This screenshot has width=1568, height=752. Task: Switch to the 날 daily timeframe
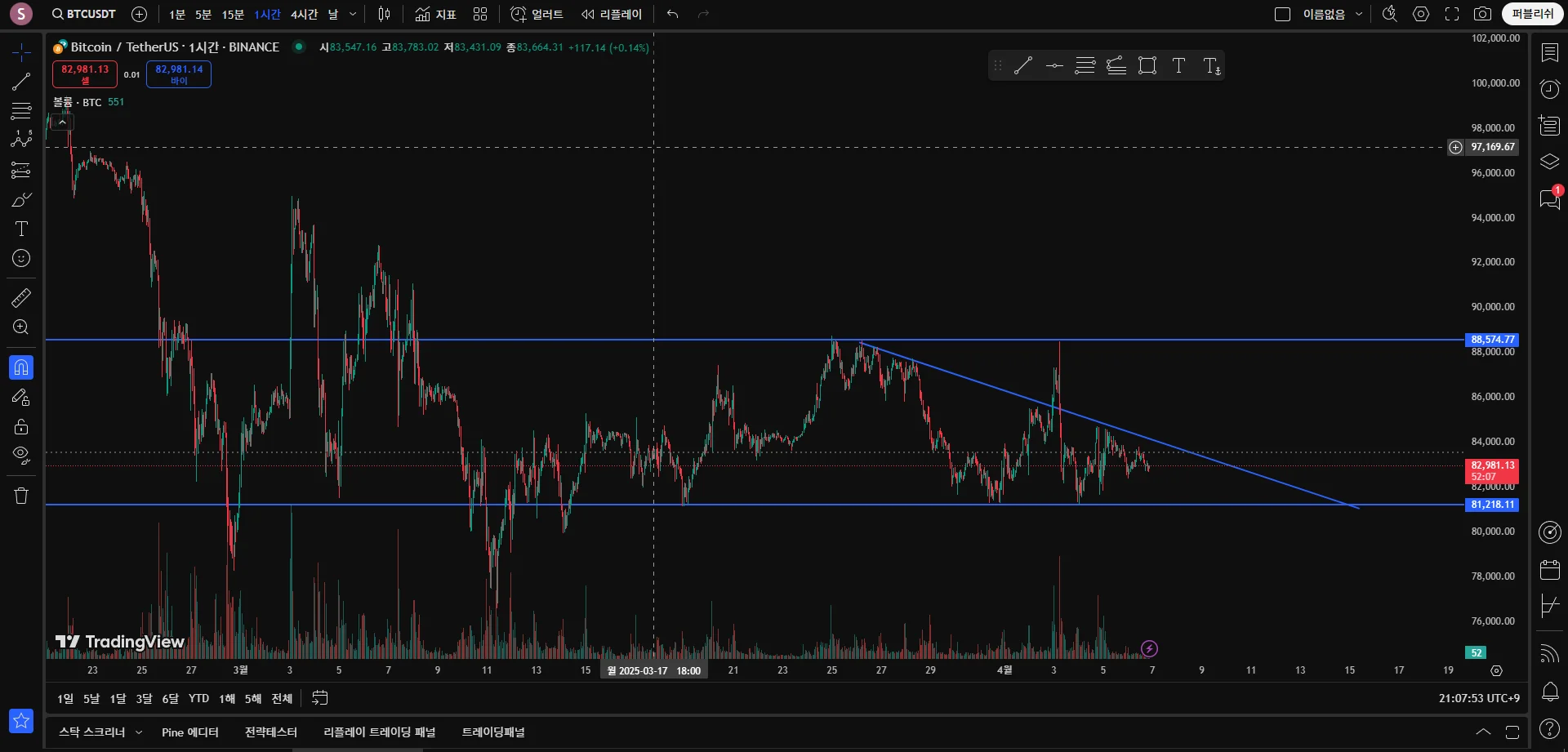point(333,15)
